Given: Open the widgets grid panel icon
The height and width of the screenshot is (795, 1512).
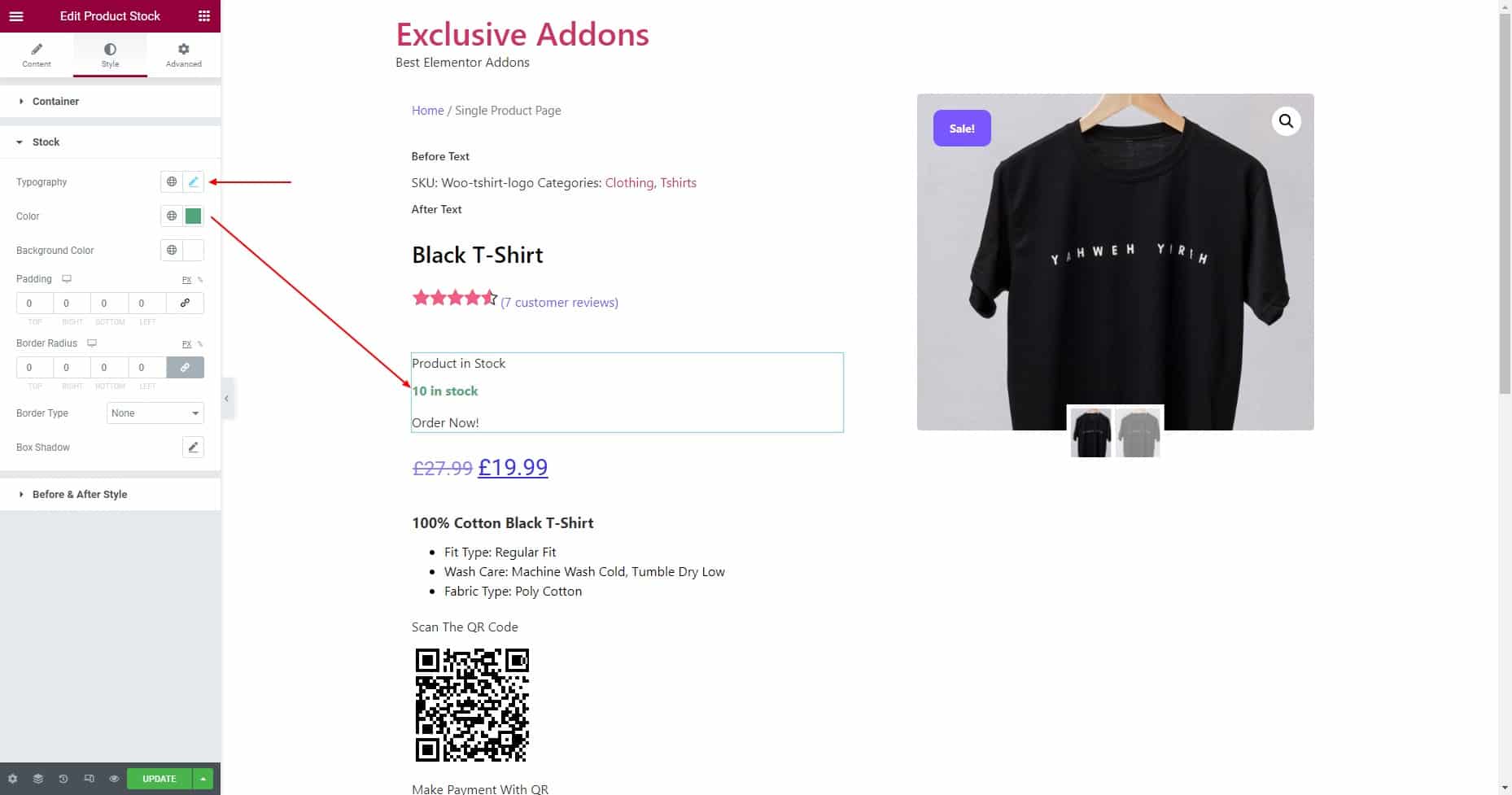Looking at the screenshot, I should point(204,15).
